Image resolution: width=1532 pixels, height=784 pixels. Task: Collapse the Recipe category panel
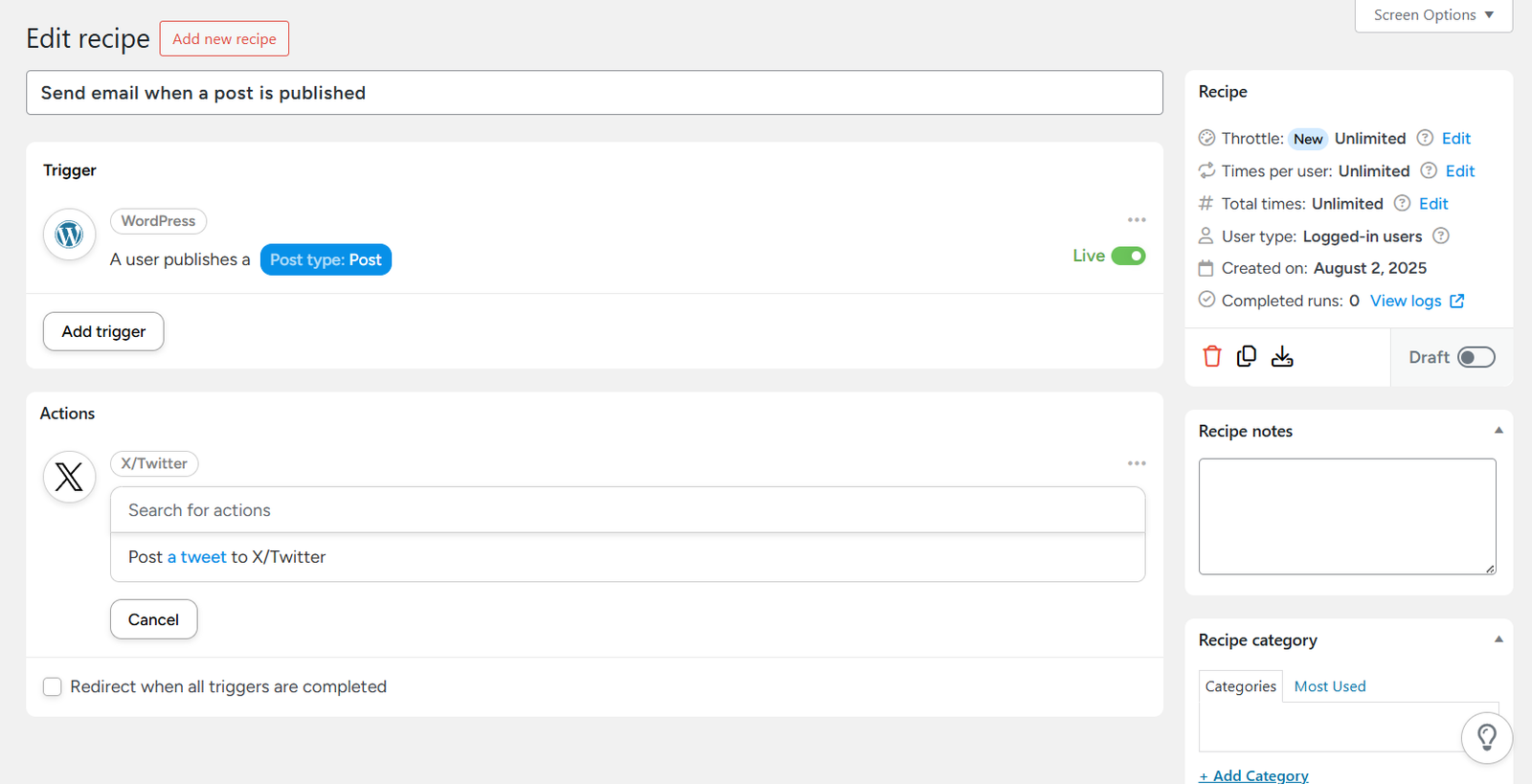(1498, 639)
